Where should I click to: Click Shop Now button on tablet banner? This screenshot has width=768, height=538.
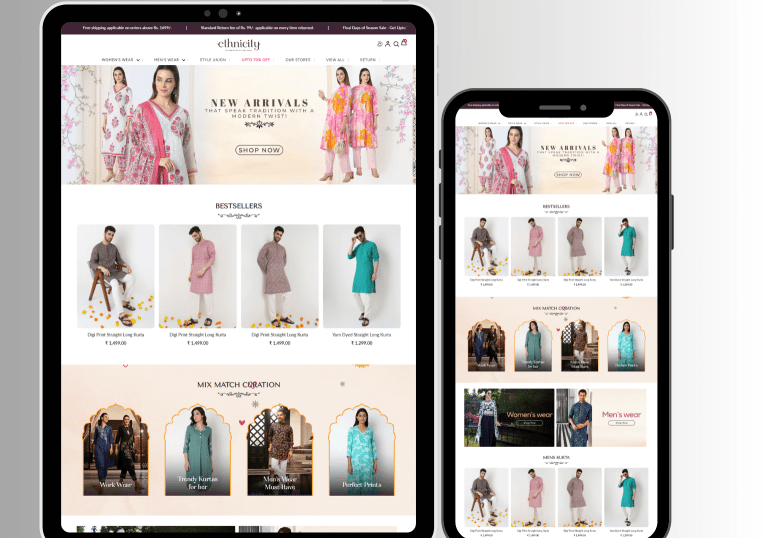tap(259, 150)
